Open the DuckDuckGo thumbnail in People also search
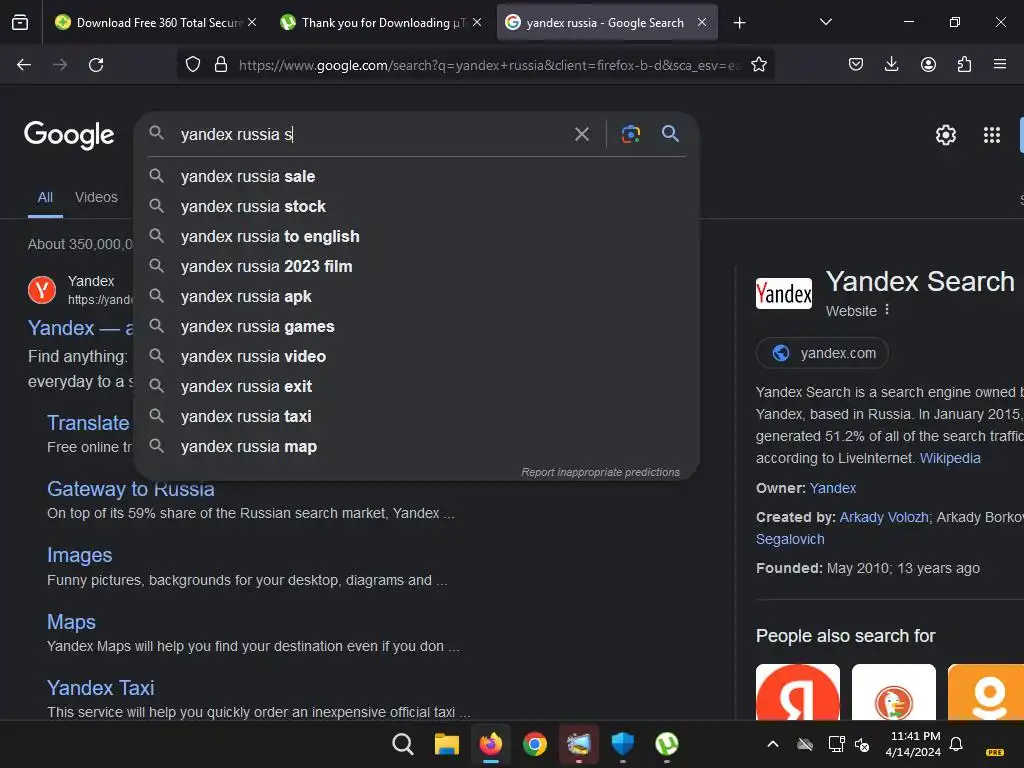This screenshot has height=768, width=1024. click(x=893, y=692)
